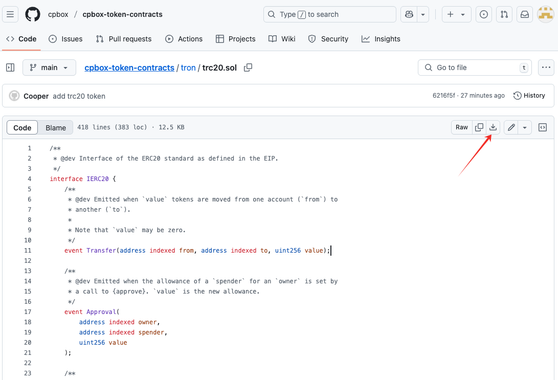Switch to the Projects tab
Viewport: 558px width, 380px height.
click(x=236, y=39)
